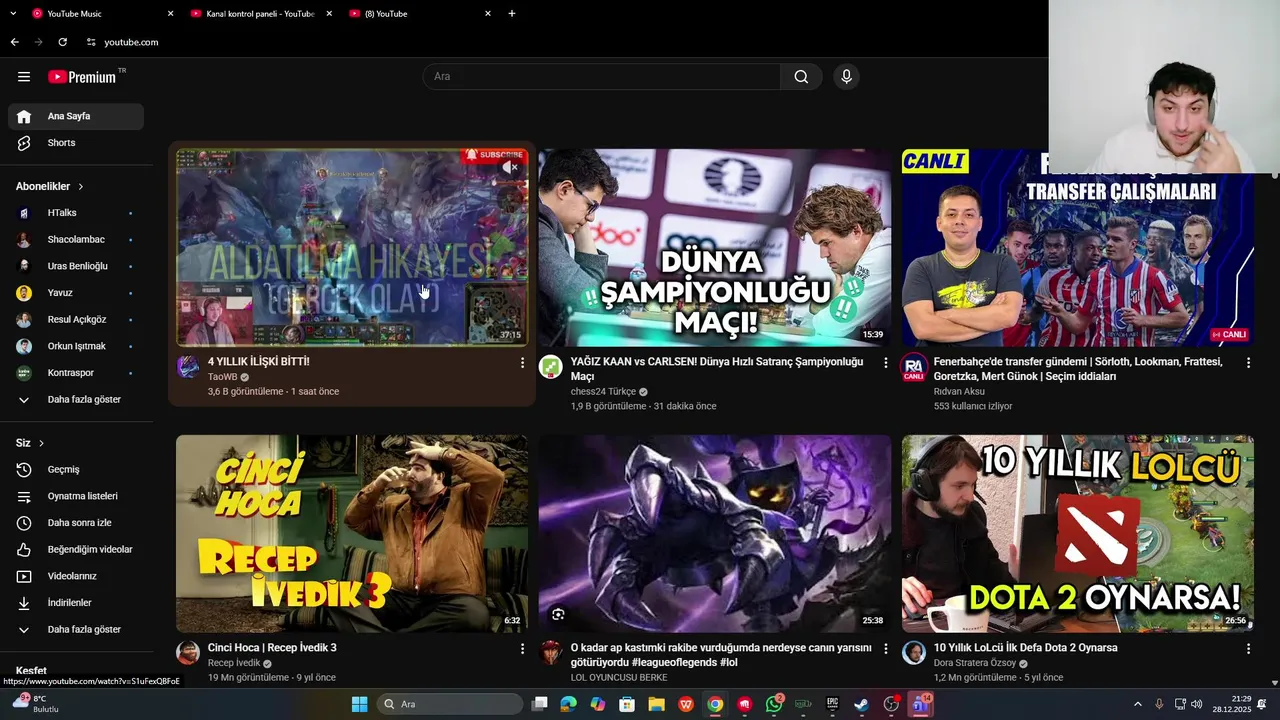The height and width of the screenshot is (720, 1280).
Task: Open options menu for O kadar ap kastımki video
Action: [x=885, y=649]
